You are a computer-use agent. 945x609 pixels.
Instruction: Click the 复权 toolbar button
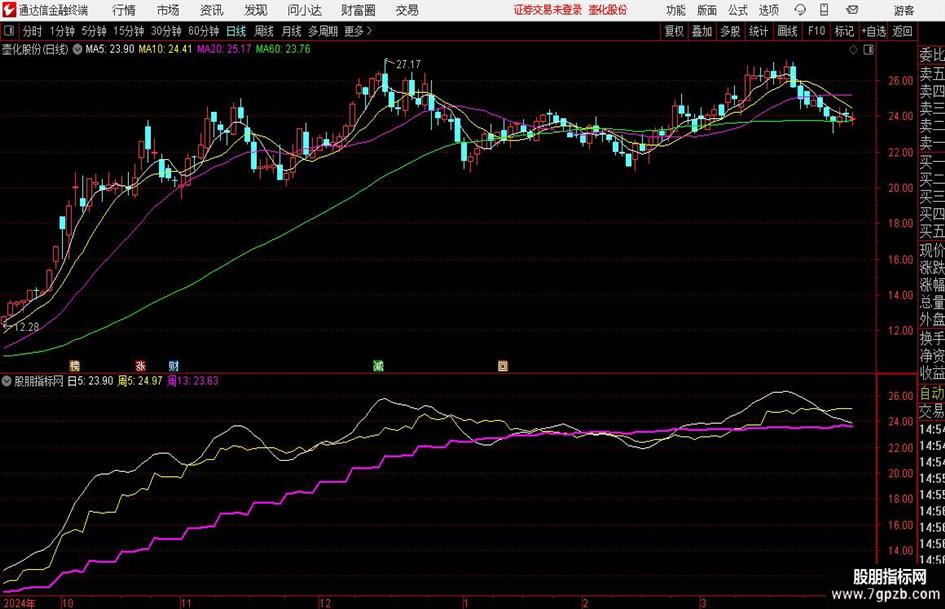click(x=674, y=31)
